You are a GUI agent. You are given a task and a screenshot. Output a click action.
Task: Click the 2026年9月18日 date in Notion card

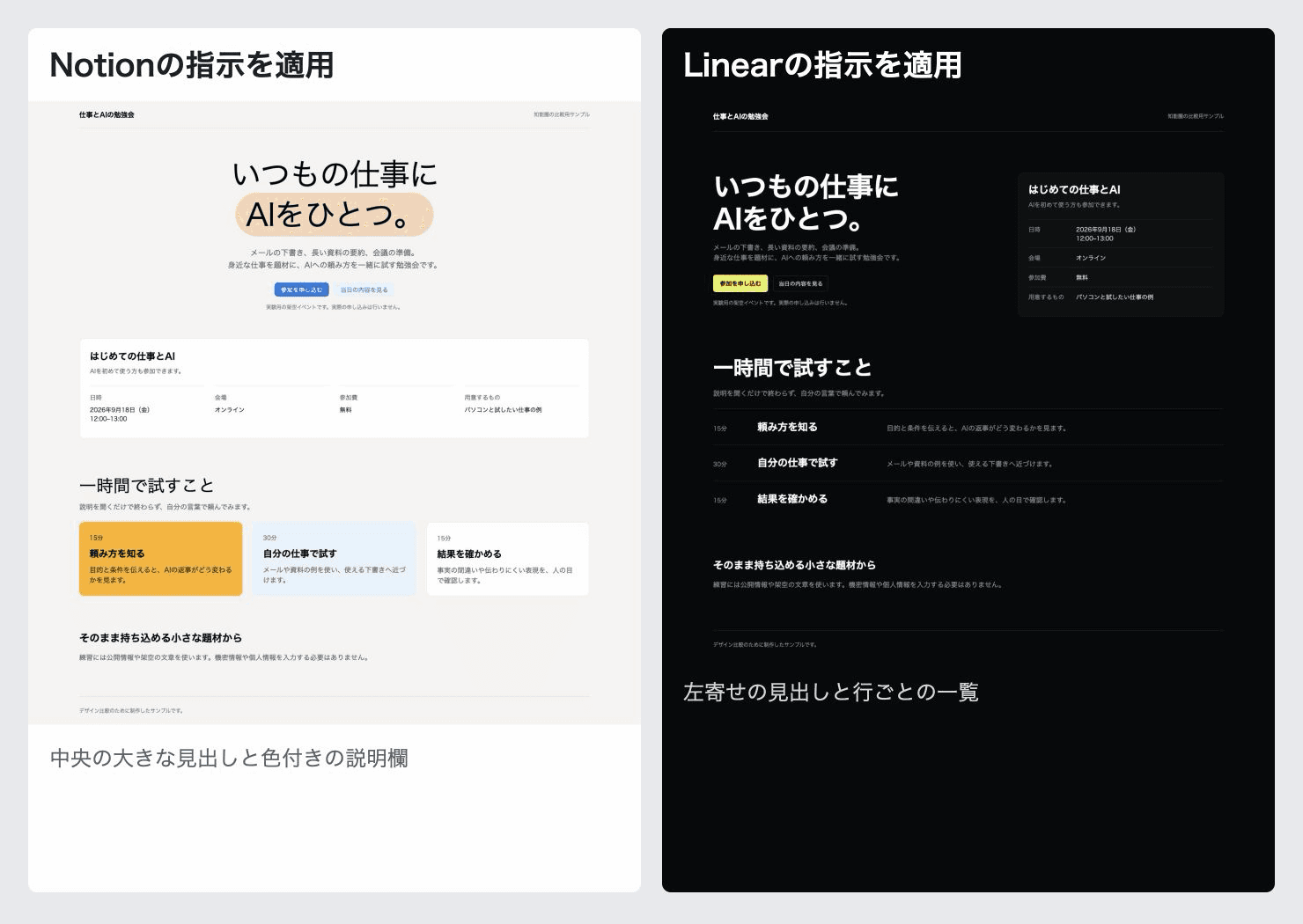(x=120, y=410)
